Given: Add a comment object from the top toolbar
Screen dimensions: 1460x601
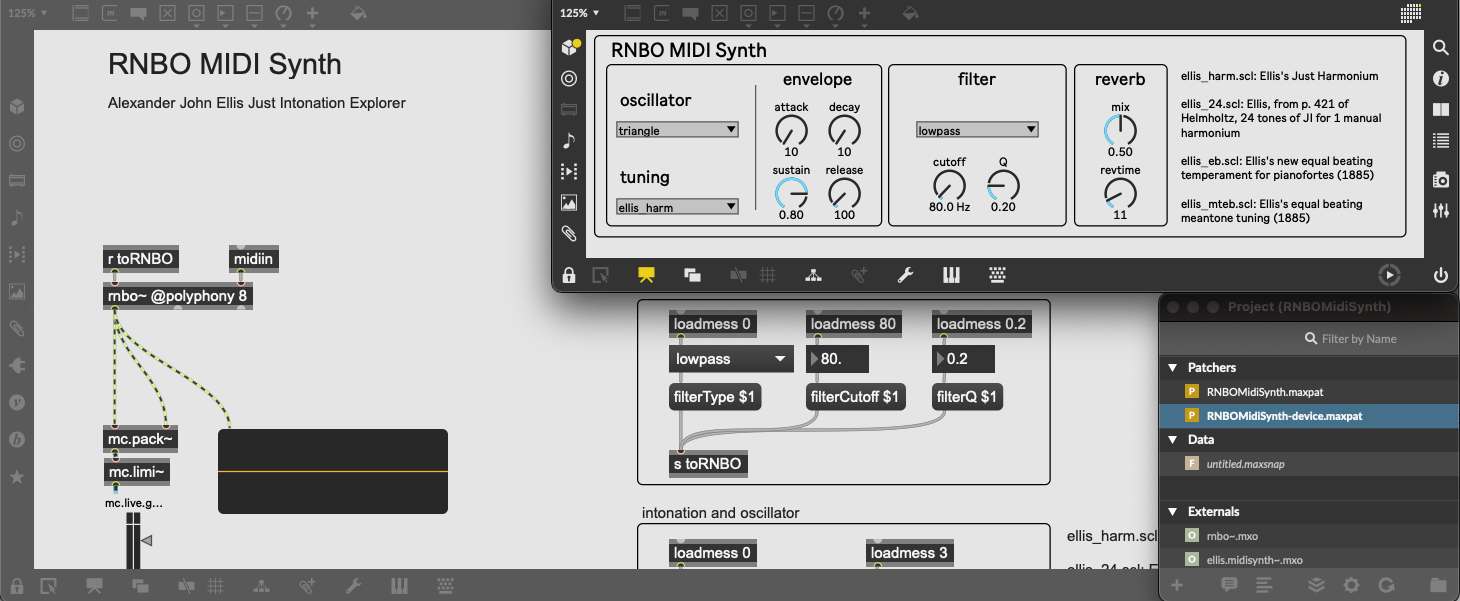Looking at the screenshot, I should pyautogui.click(x=690, y=14).
